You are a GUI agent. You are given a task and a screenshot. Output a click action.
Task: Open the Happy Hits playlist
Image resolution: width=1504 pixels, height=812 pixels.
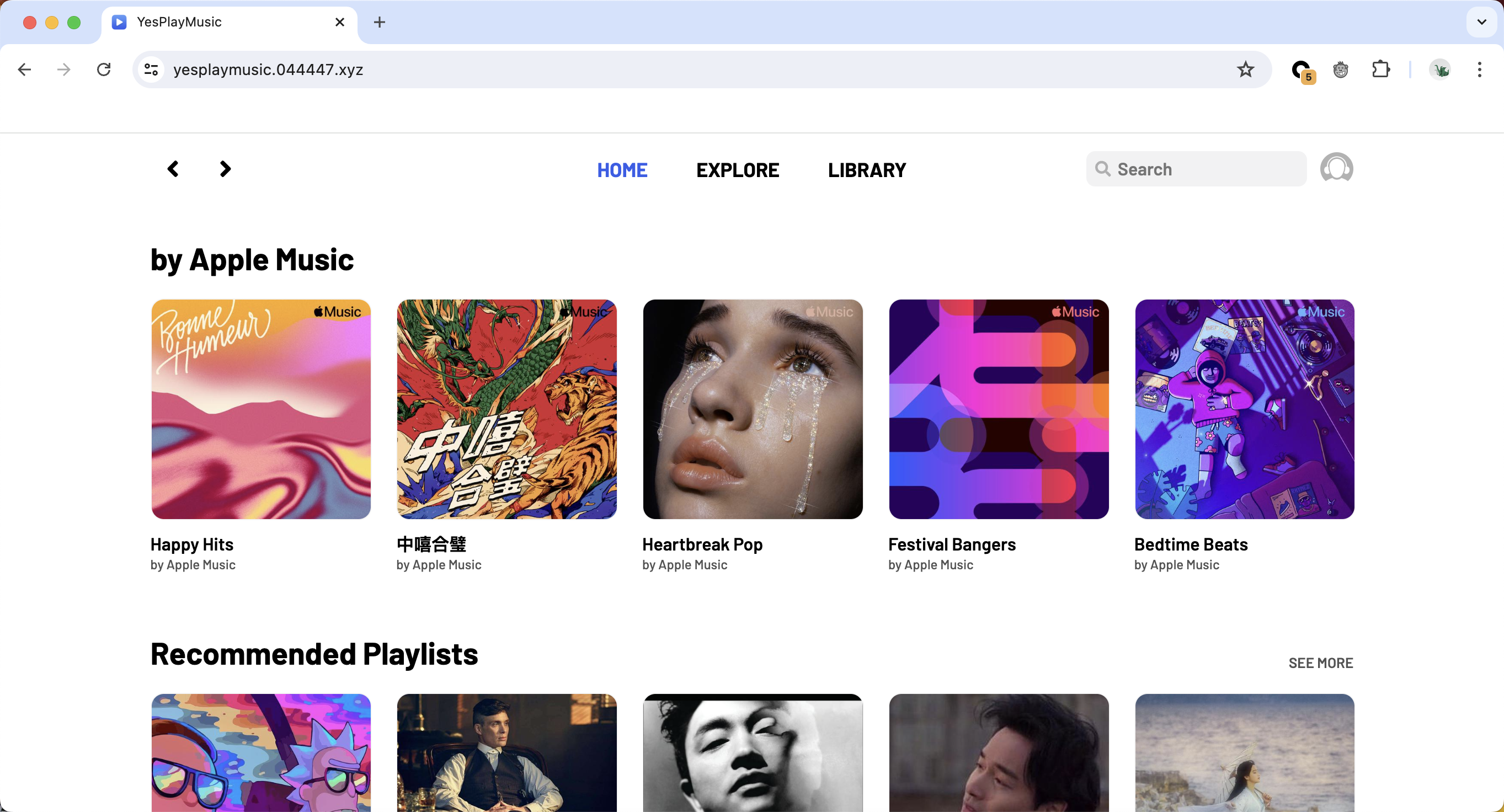coord(260,409)
